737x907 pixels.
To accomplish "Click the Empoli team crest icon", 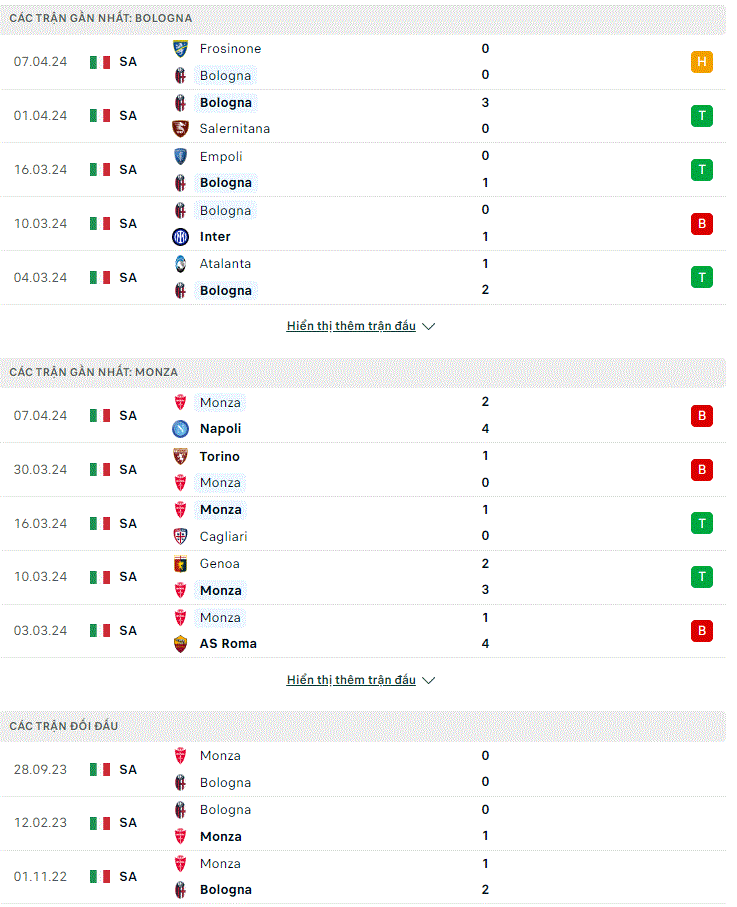I will pos(180,156).
